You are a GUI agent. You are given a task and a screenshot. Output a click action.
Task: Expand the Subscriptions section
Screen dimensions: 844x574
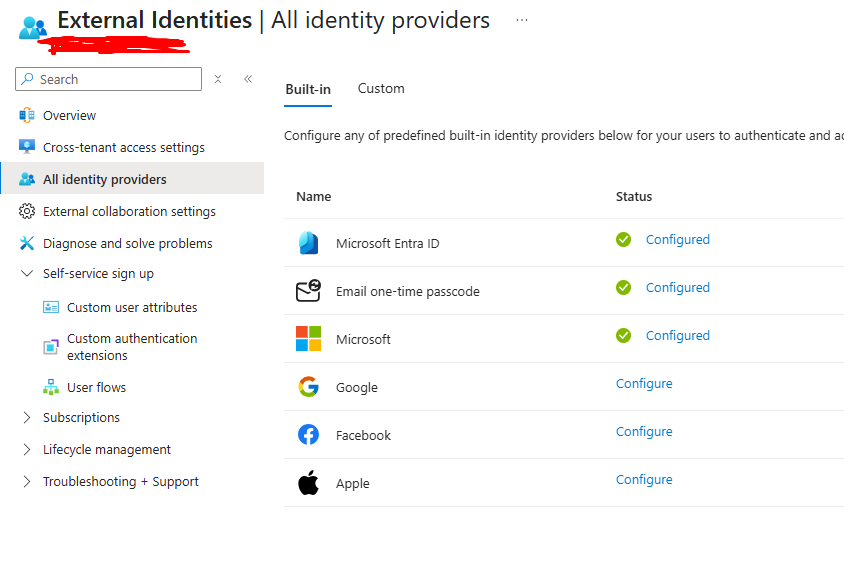point(27,417)
